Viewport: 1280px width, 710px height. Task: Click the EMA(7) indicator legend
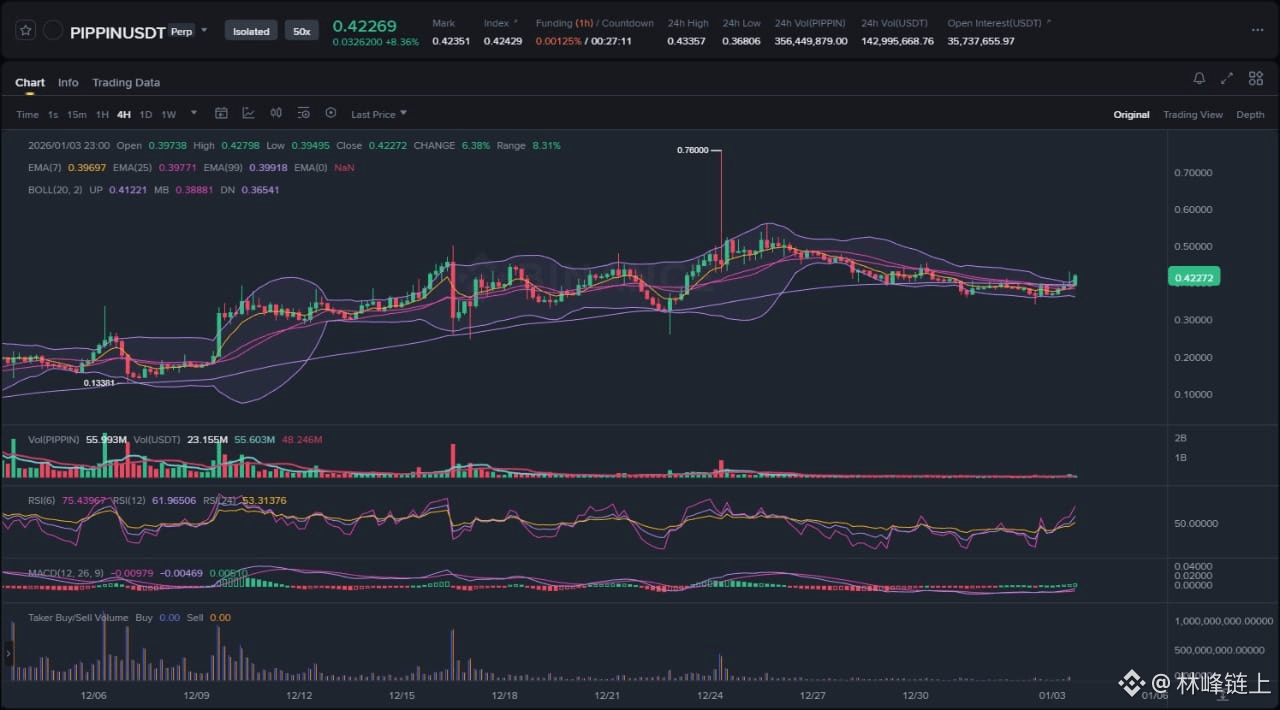pos(45,167)
